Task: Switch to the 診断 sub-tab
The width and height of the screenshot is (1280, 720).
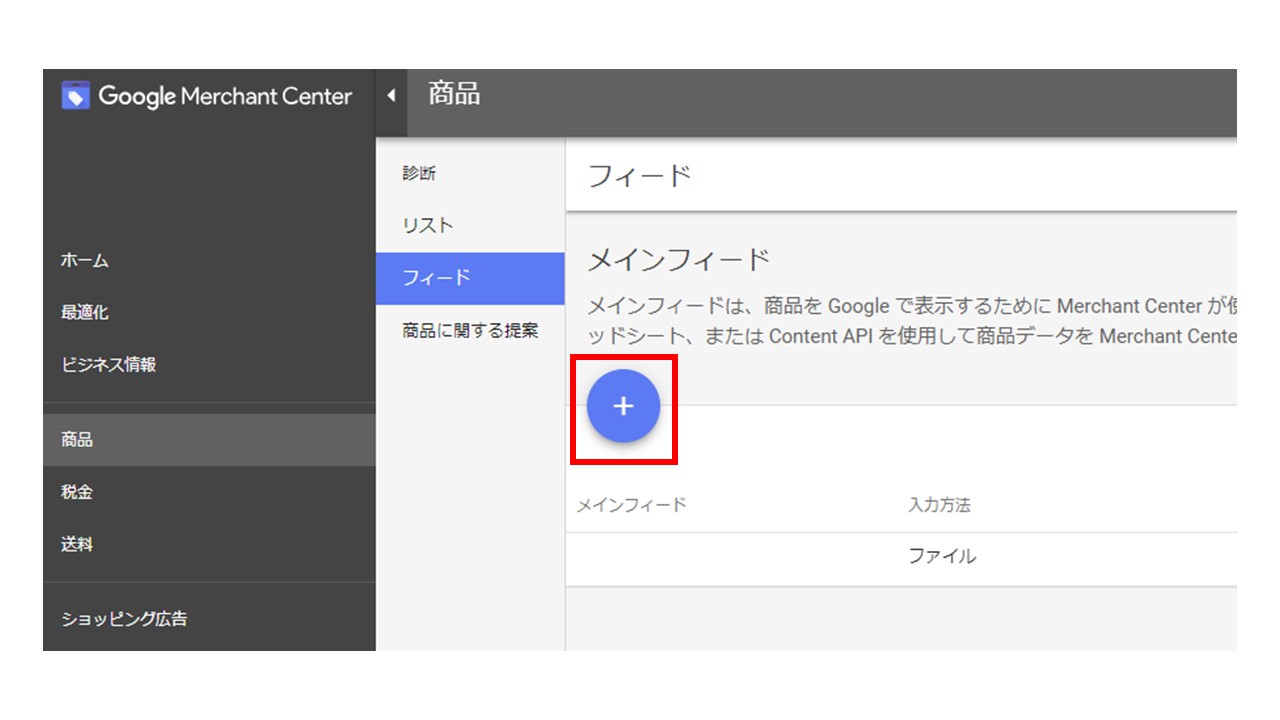Action: 419,173
